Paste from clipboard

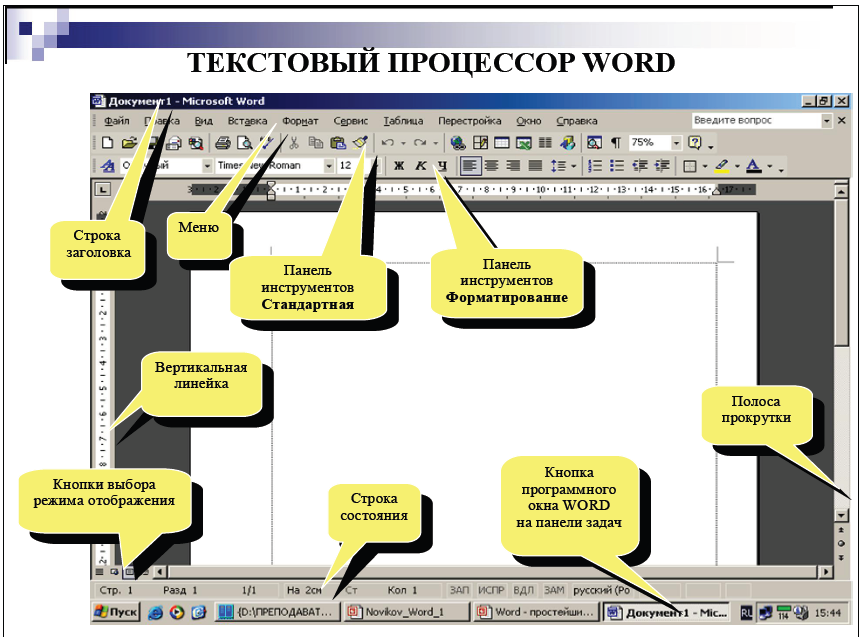coord(338,143)
